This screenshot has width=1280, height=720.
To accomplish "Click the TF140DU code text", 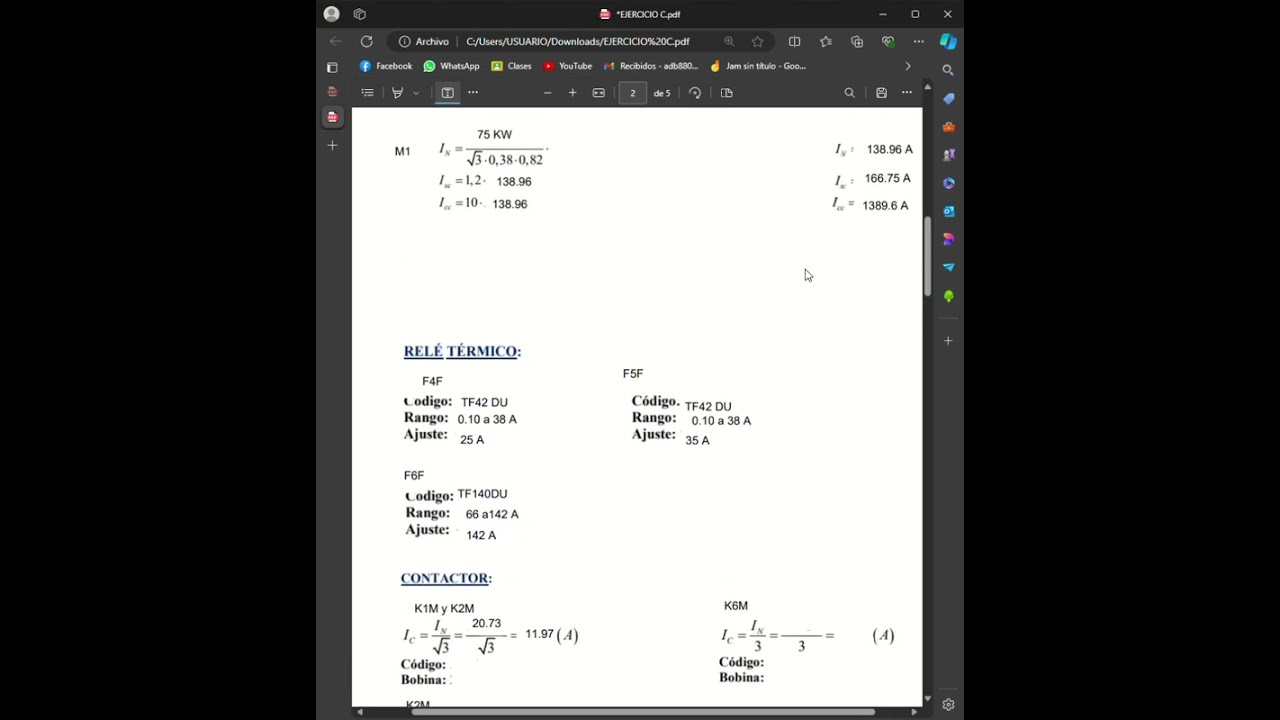I will pyautogui.click(x=482, y=494).
